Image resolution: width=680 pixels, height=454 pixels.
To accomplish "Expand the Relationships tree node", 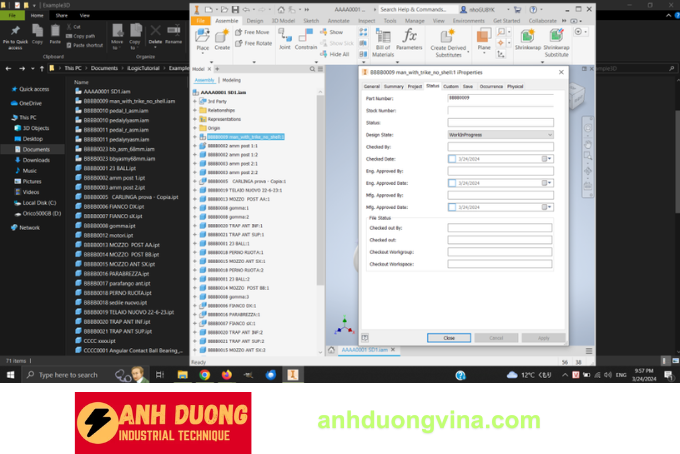I will click(x=195, y=110).
